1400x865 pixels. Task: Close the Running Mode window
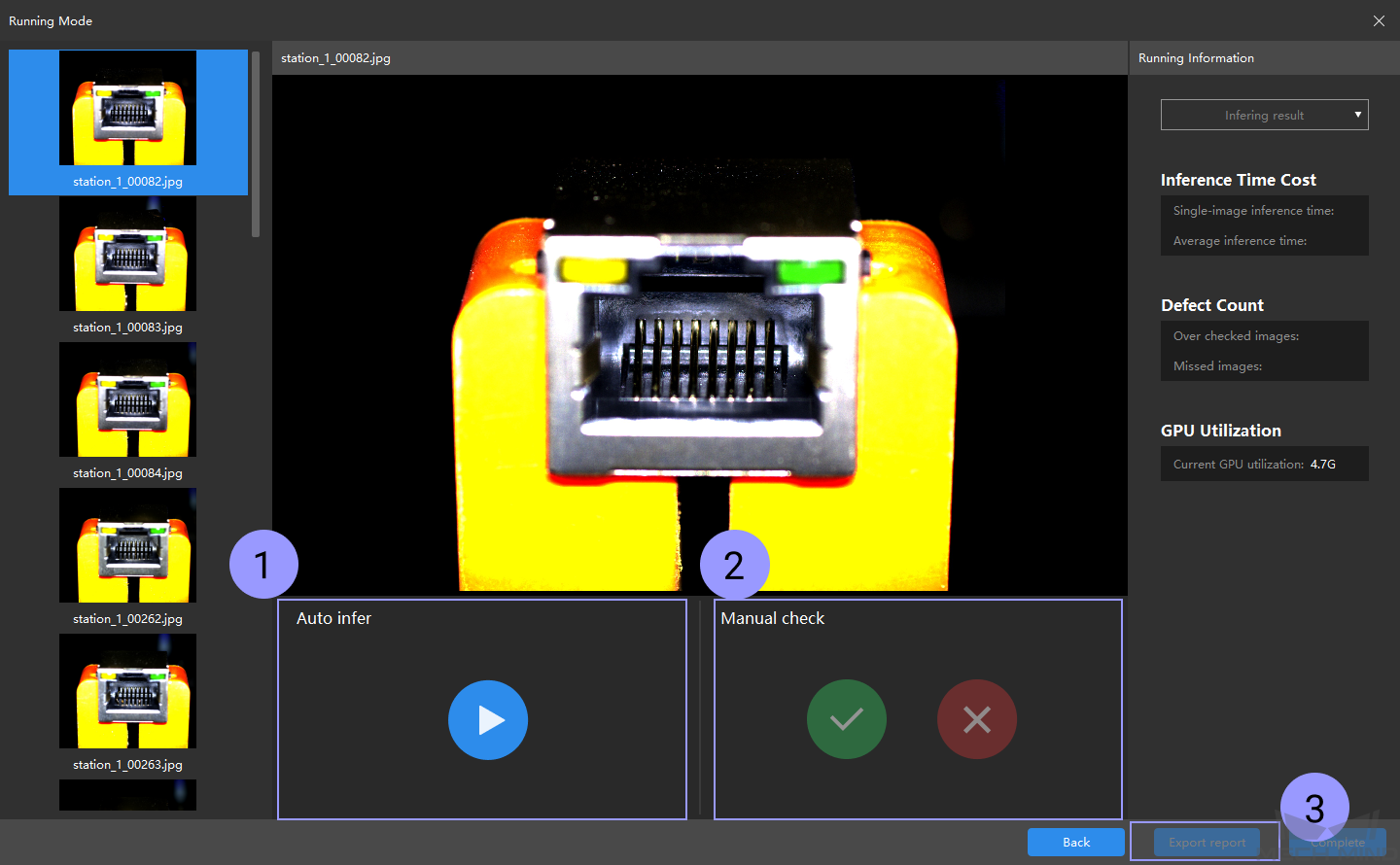point(1379,20)
